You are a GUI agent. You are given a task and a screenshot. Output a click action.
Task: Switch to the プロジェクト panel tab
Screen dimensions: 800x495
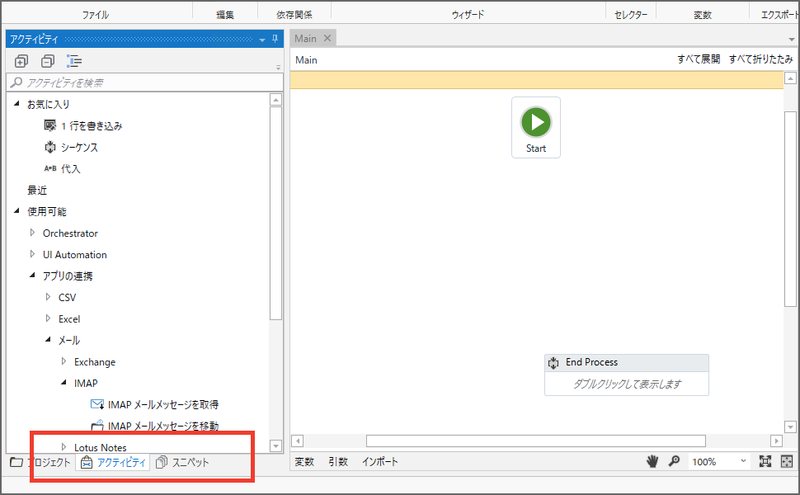pos(40,462)
